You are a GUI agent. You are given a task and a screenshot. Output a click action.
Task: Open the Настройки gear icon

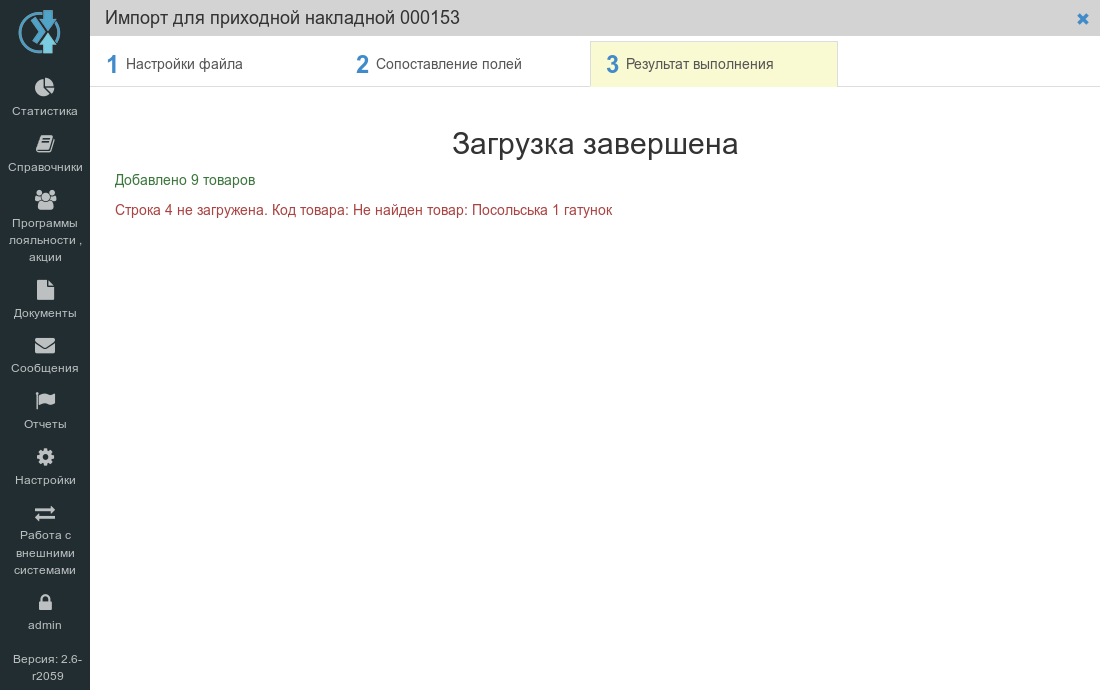click(x=45, y=457)
